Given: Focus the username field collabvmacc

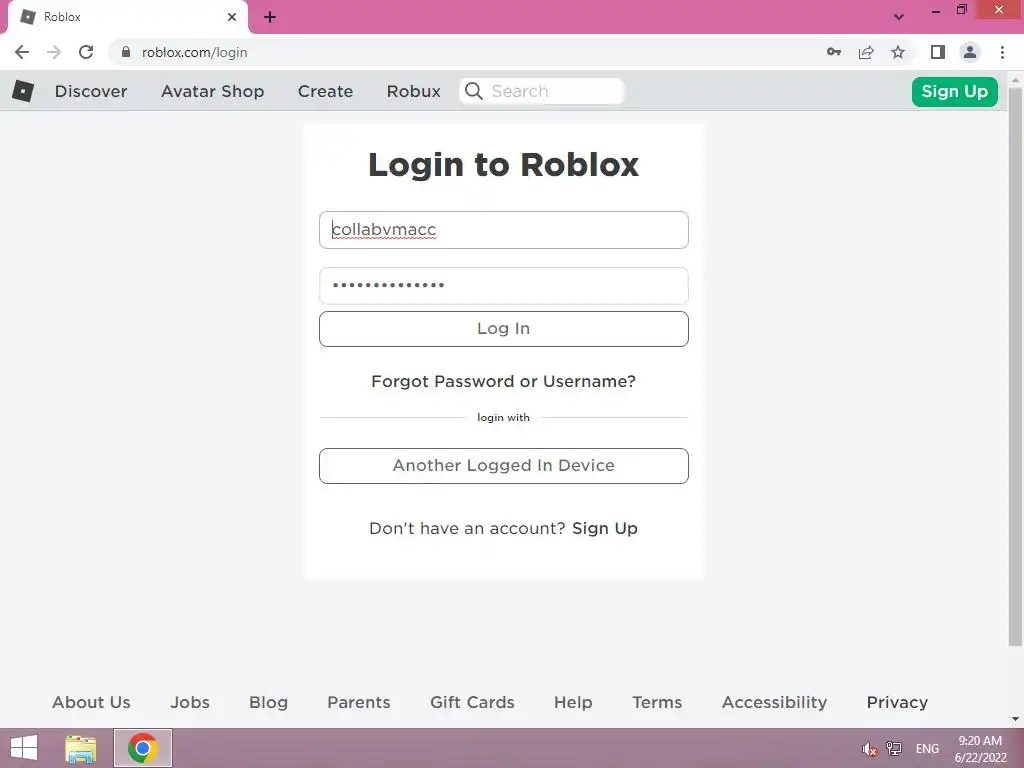Looking at the screenshot, I should click(x=504, y=230).
